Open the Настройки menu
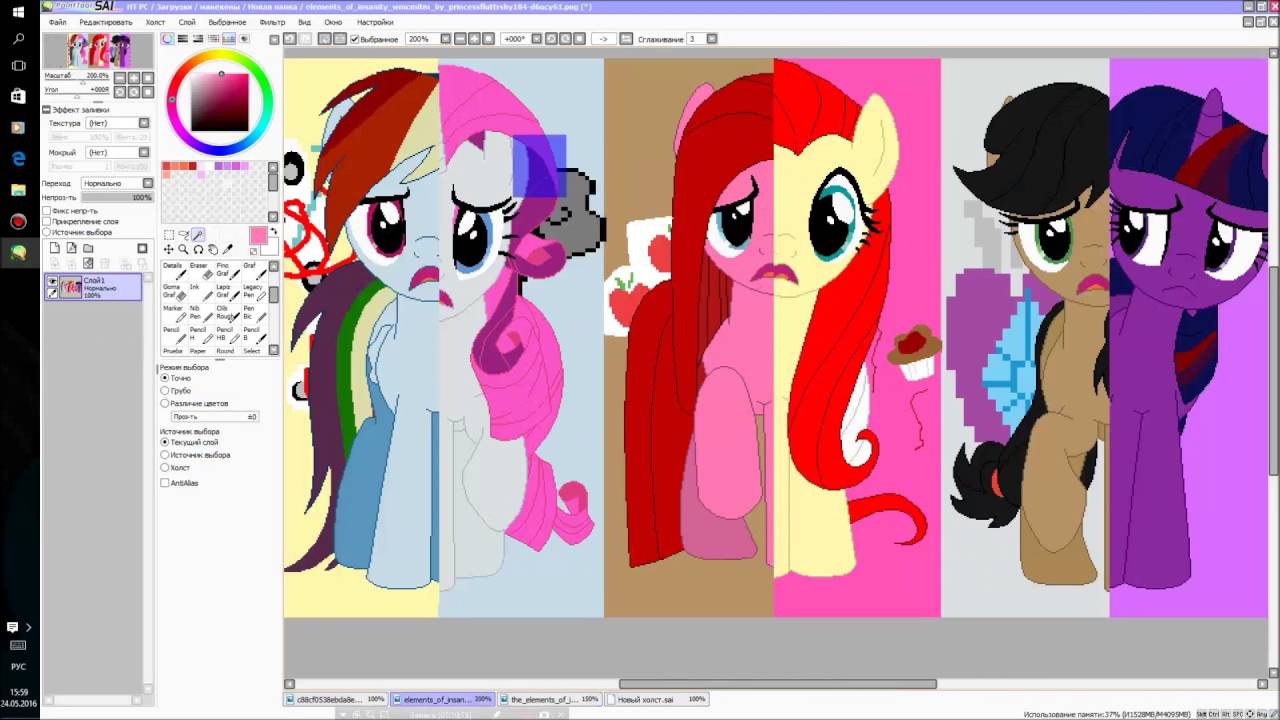 point(375,22)
